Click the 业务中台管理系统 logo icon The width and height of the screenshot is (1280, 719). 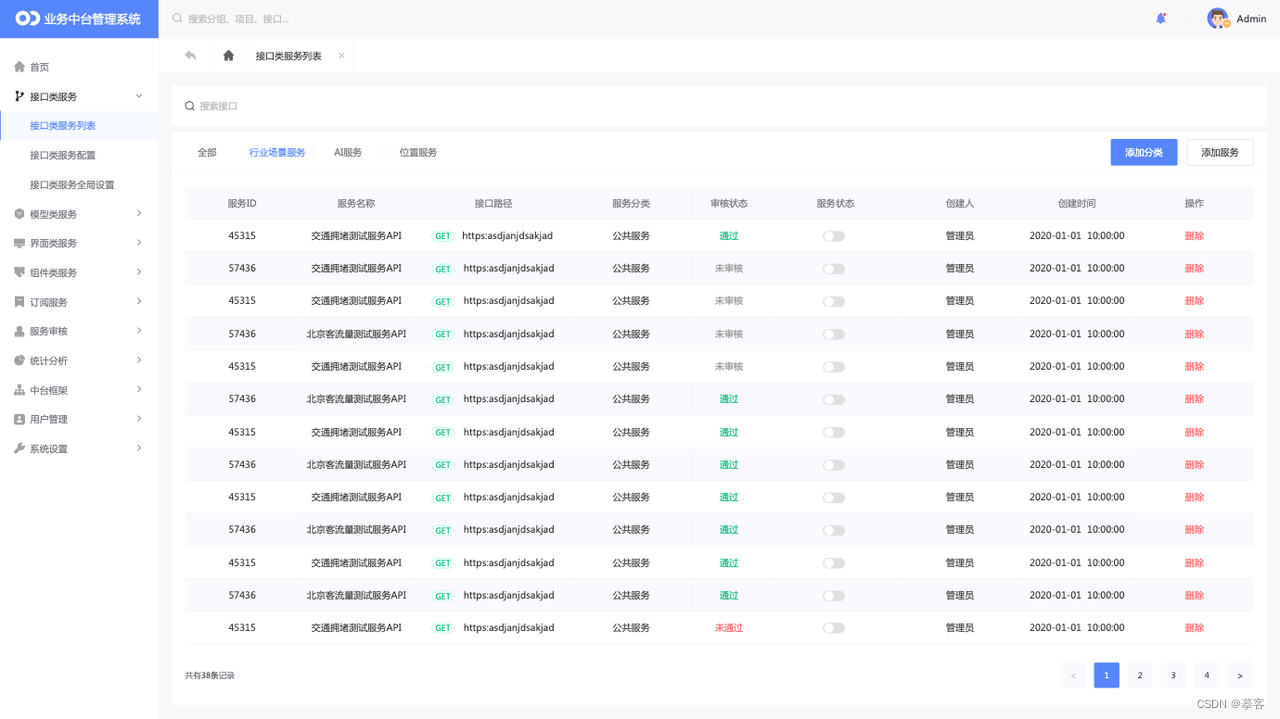tap(27, 18)
